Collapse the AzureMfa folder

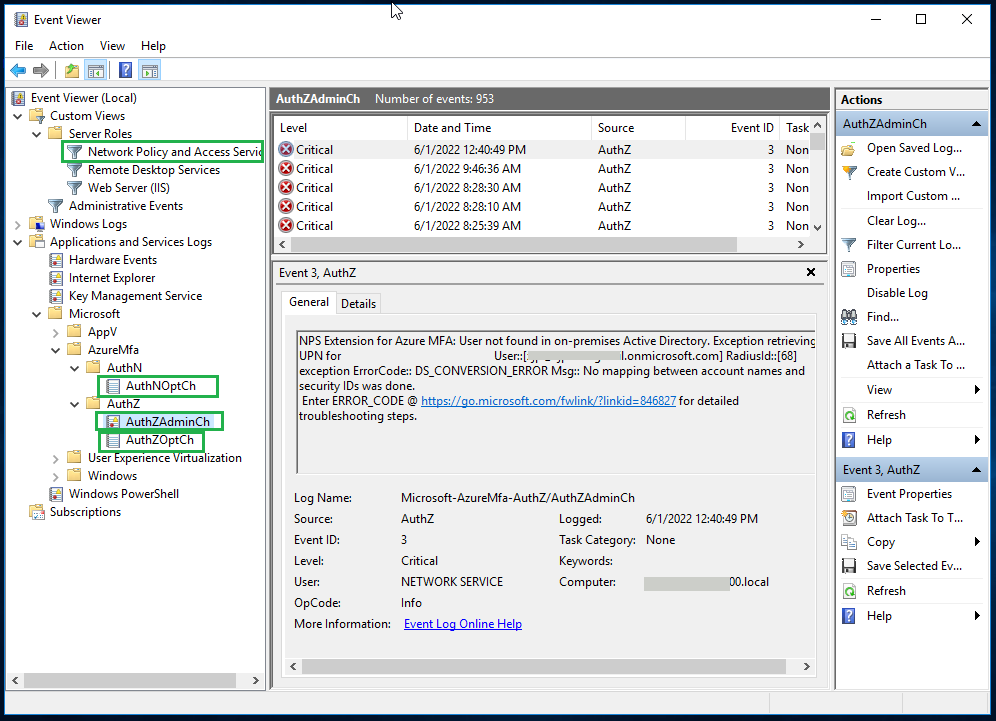[x=55, y=350]
